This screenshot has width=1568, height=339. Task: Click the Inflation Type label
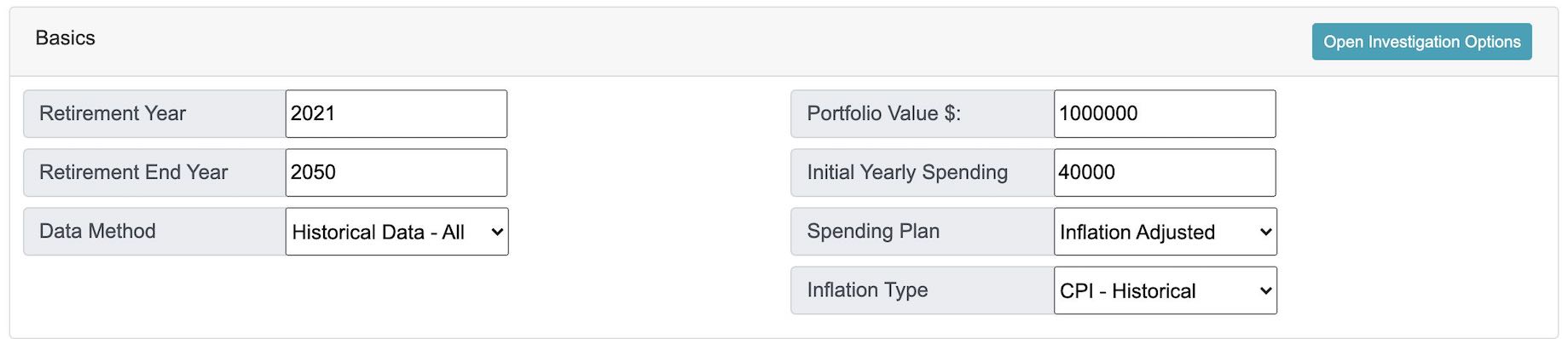(867, 290)
